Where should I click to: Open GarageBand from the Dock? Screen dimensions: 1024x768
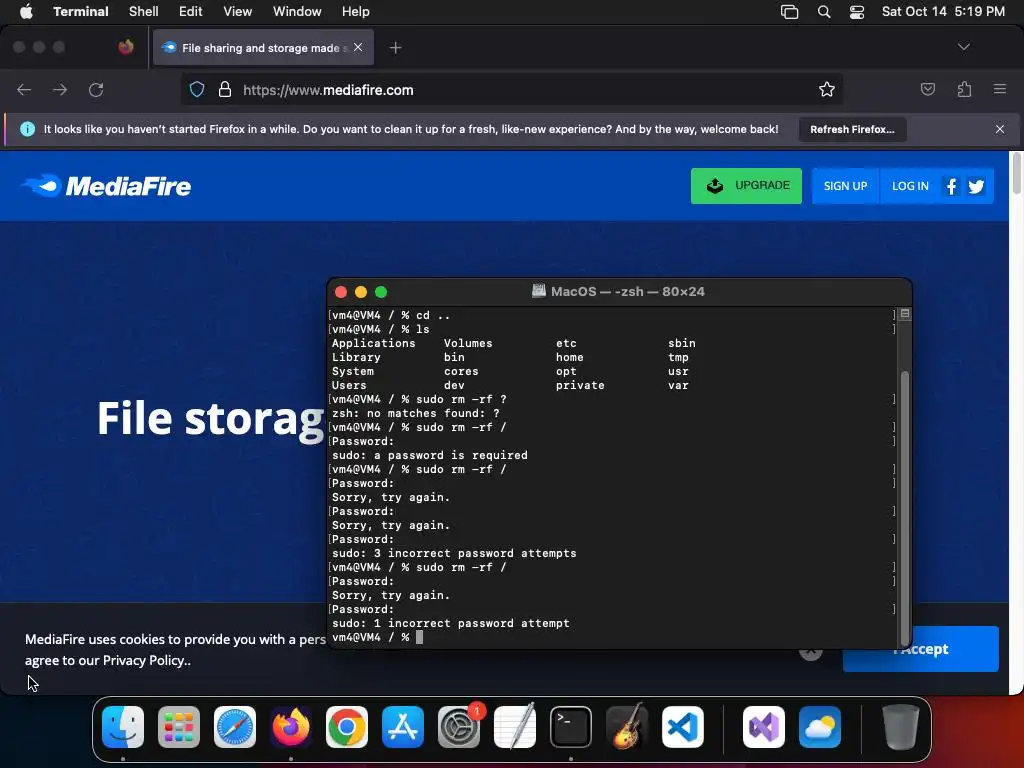tap(627, 727)
